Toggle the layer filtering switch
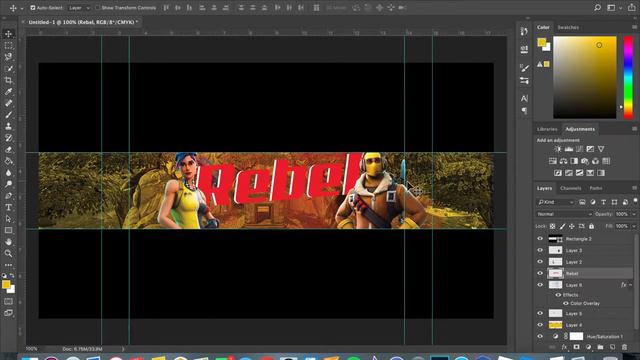This screenshot has height=360, width=640. pyautogui.click(x=635, y=200)
